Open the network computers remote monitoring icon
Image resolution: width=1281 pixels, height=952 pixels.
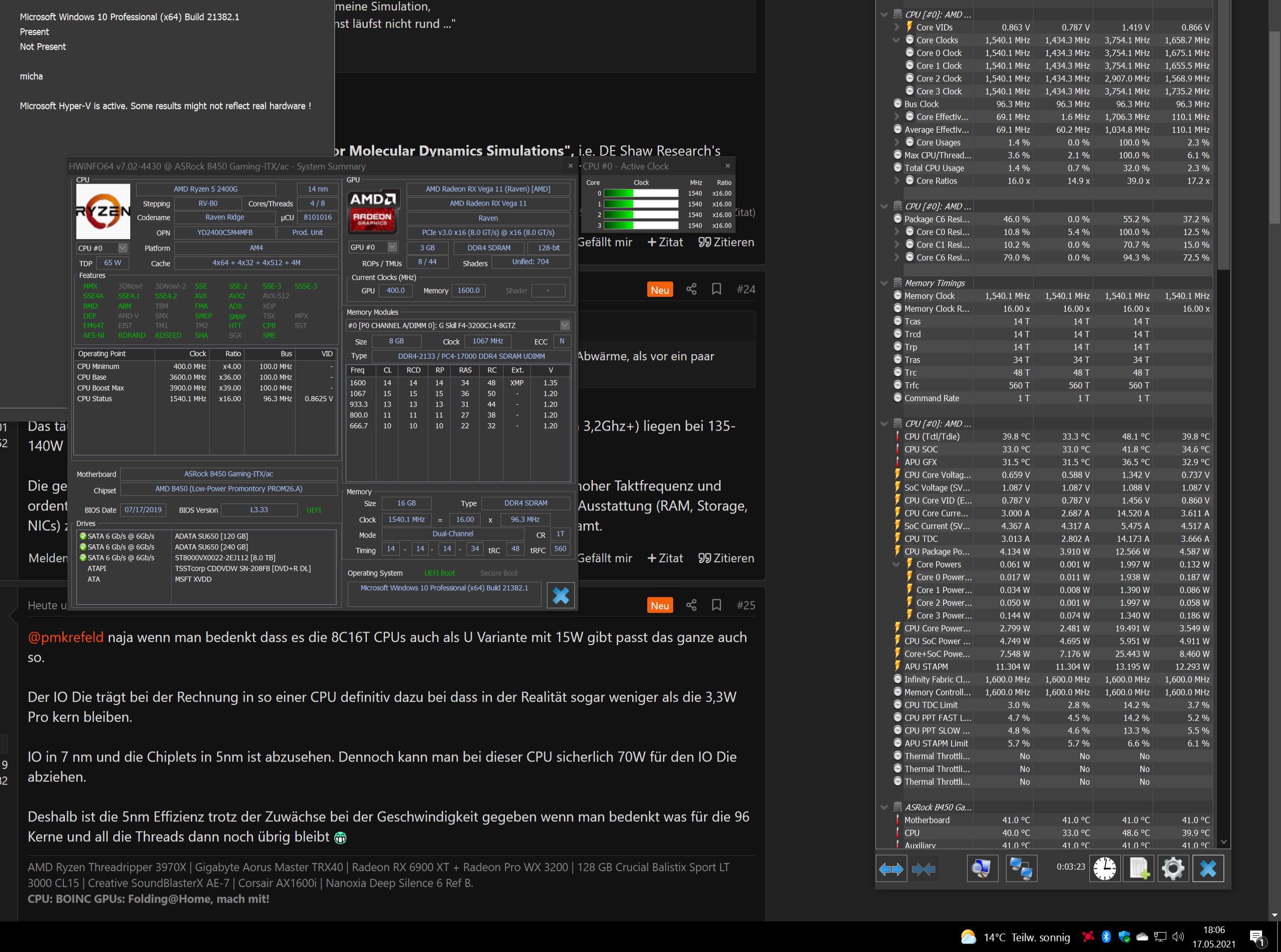(x=1021, y=869)
